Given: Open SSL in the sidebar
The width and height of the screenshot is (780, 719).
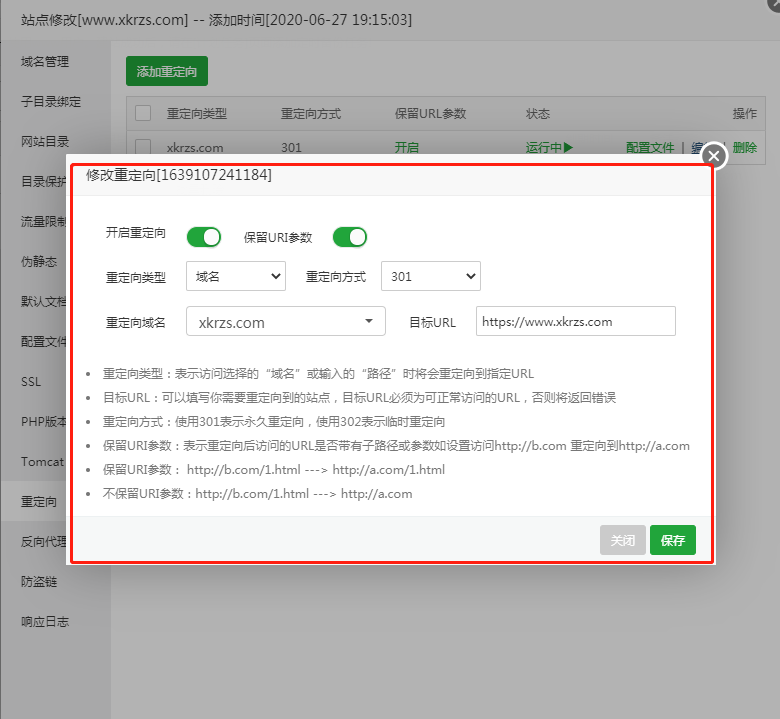Looking at the screenshot, I should coord(31,382).
